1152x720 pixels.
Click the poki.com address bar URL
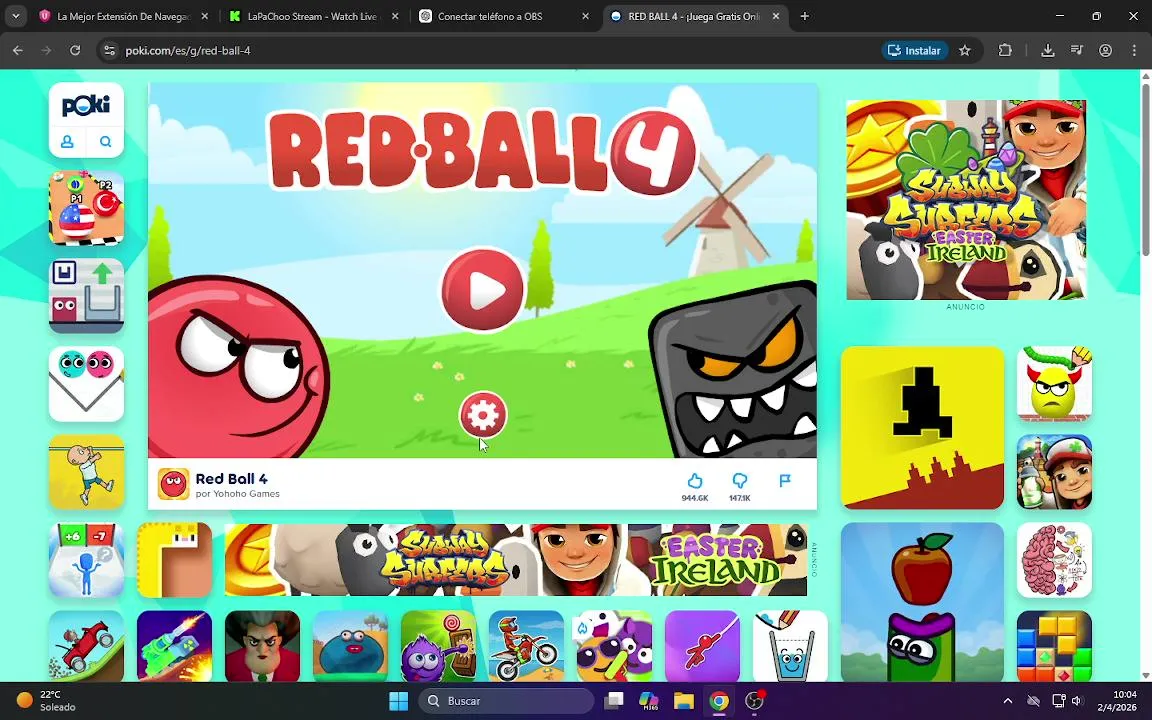[x=187, y=51]
